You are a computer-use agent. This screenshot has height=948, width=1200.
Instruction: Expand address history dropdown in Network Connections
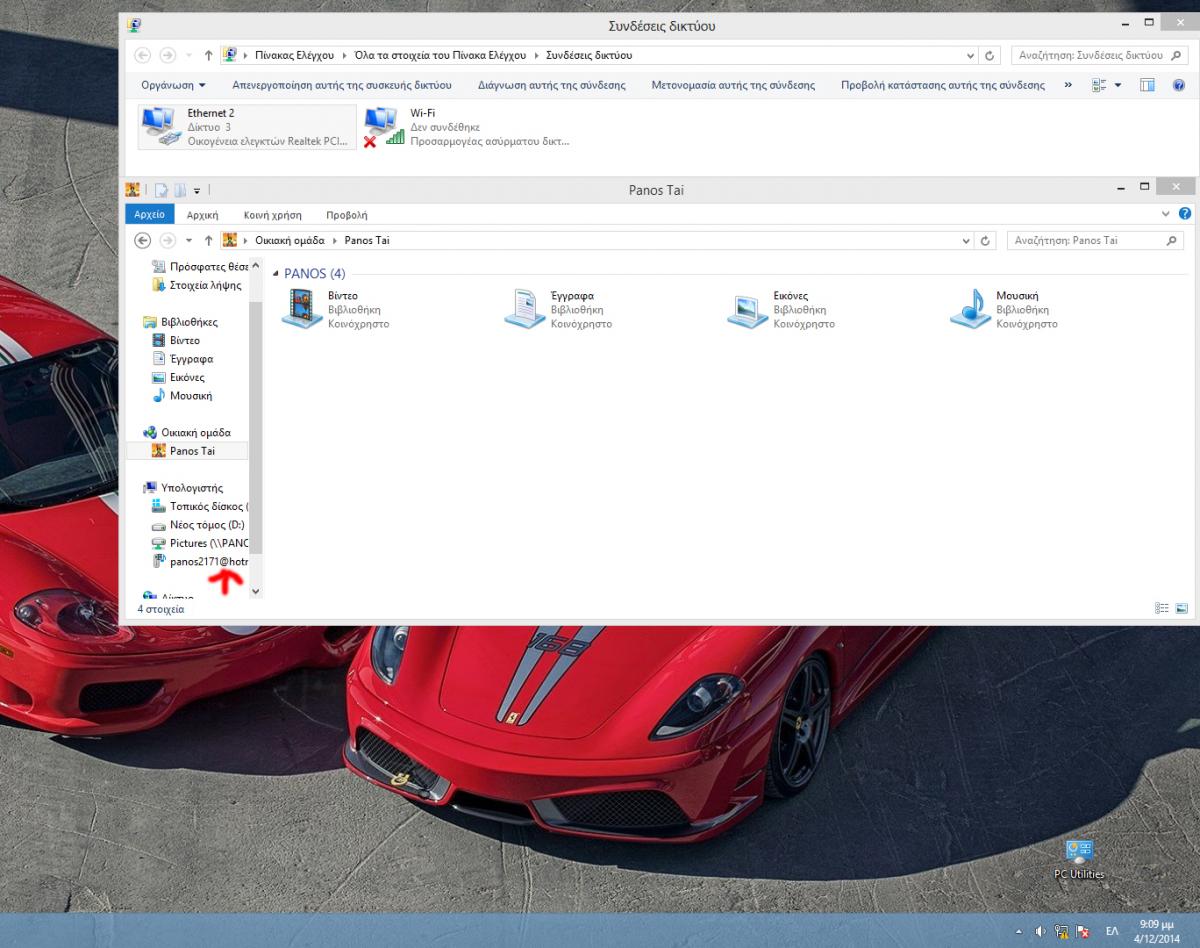point(970,56)
